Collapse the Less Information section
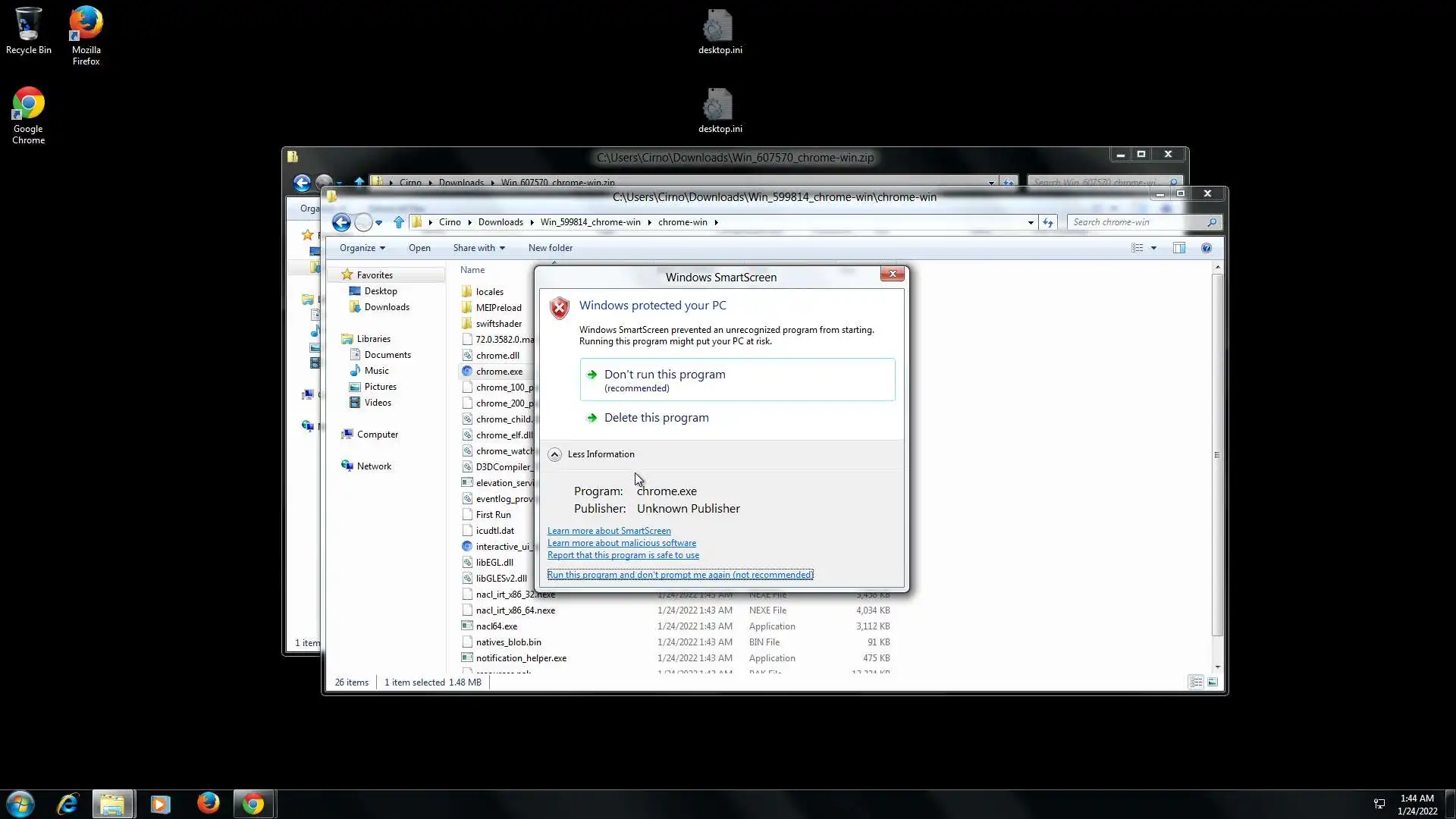Viewport: 1456px width, 819px height. tap(555, 454)
